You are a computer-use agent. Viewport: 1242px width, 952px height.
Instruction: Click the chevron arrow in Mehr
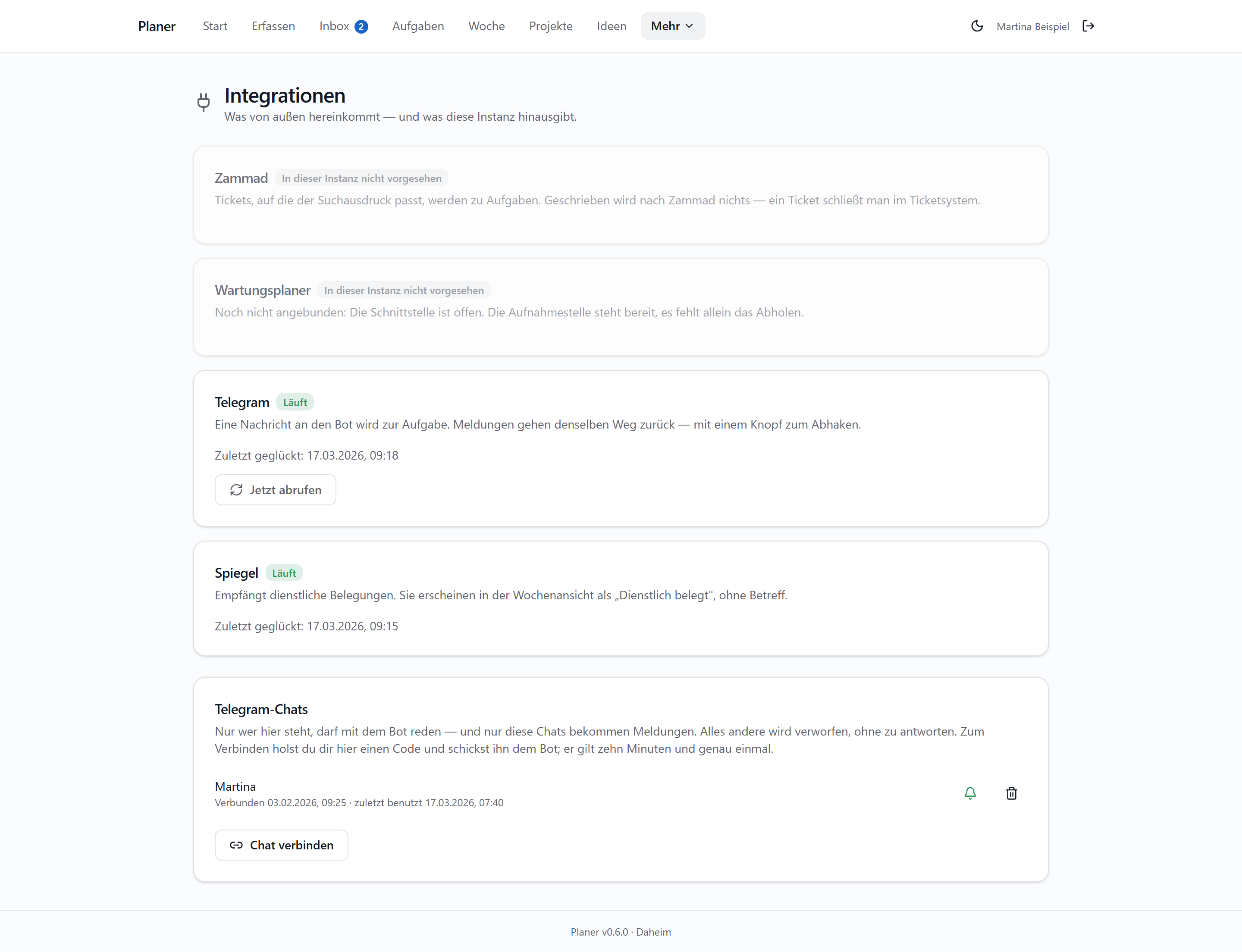pyautogui.click(x=689, y=26)
